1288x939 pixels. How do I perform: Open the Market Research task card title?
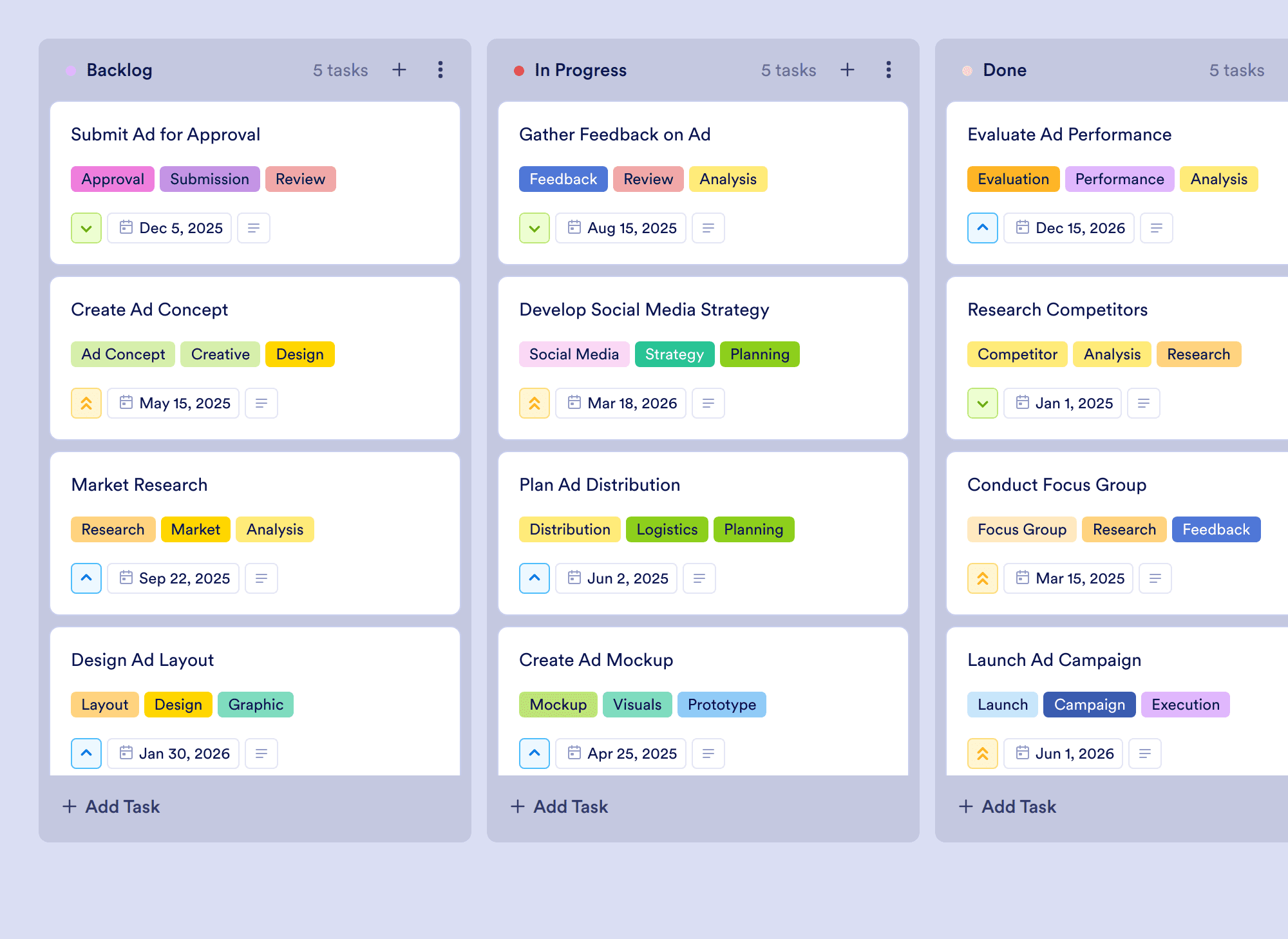(x=140, y=484)
